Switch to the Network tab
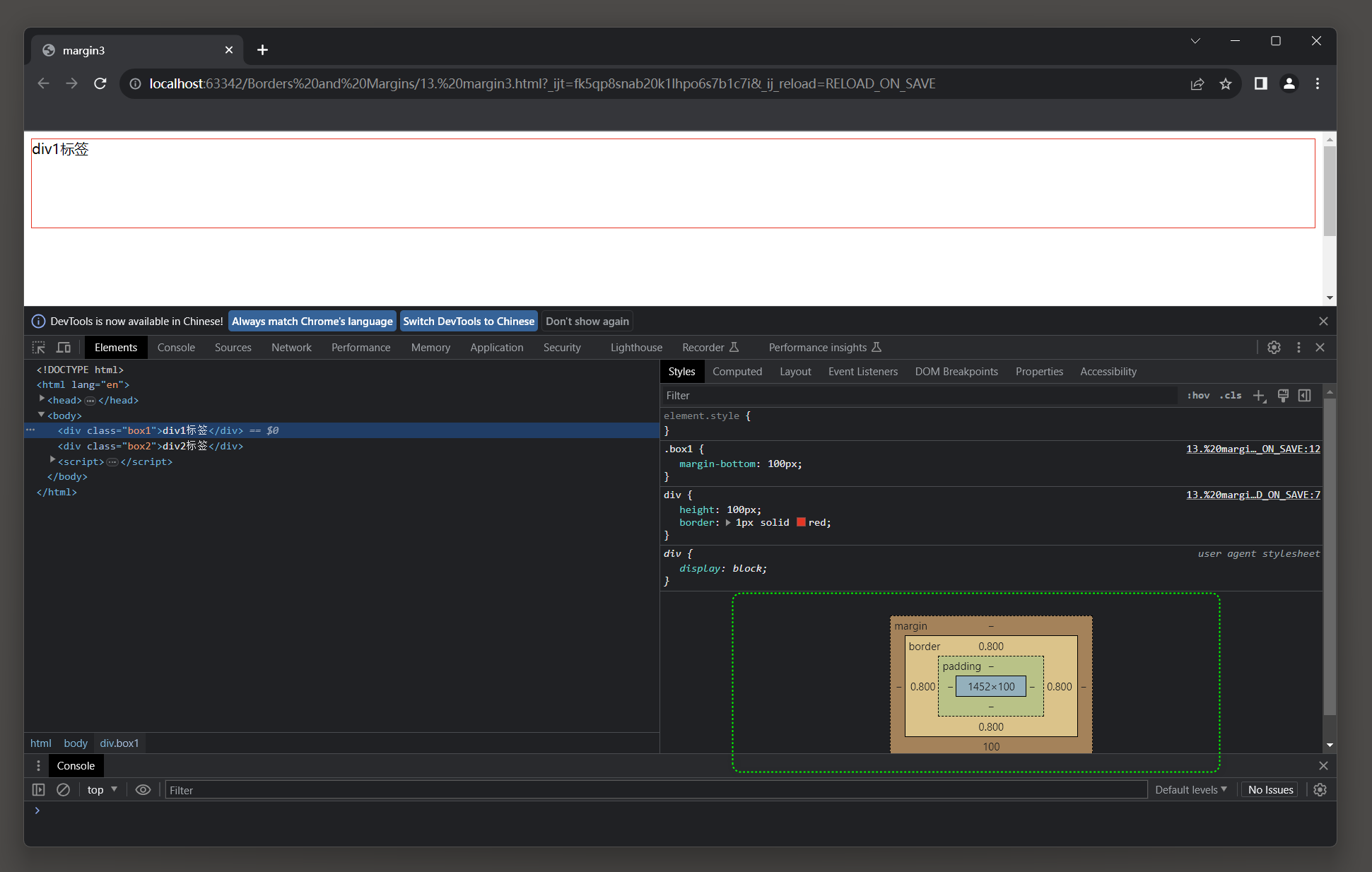This screenshot has width=1372, height=872. pyautogui.click(x=291, y=348)
